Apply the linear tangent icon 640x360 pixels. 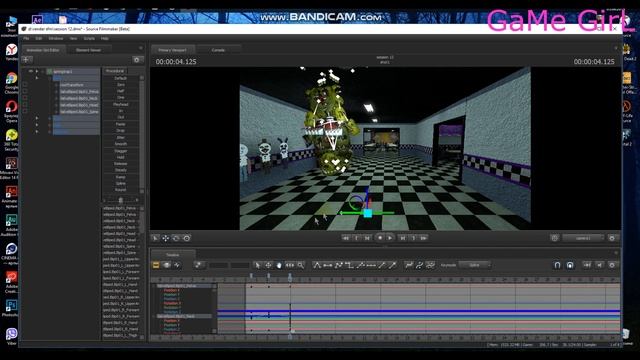tap(338, 265)
